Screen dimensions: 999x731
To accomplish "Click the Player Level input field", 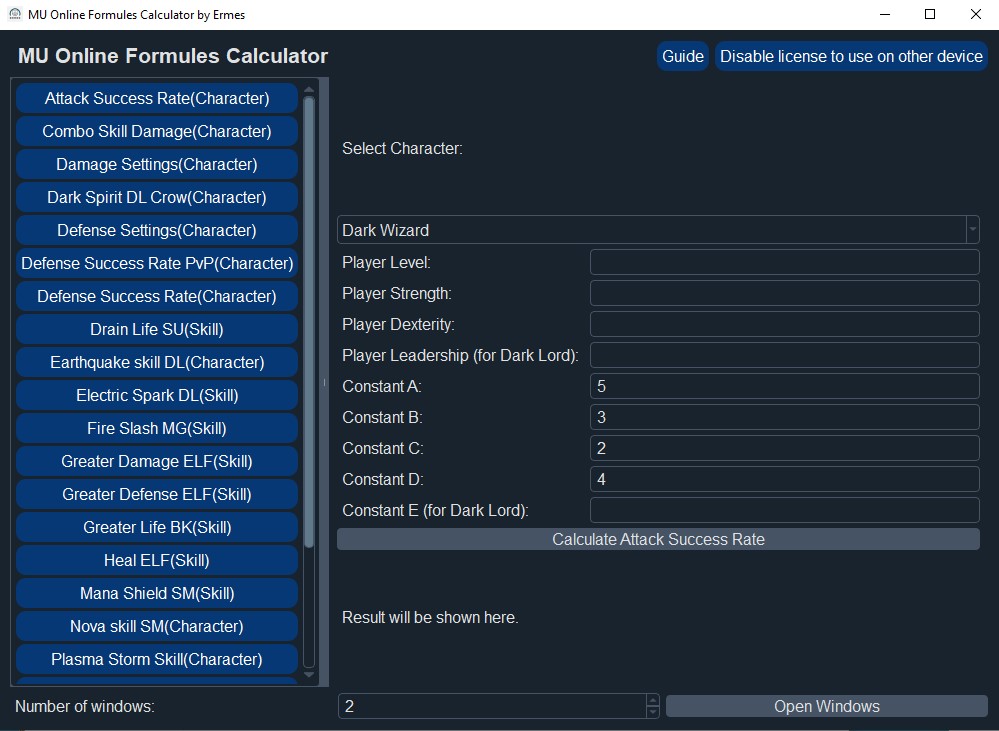I will point(784,262).
